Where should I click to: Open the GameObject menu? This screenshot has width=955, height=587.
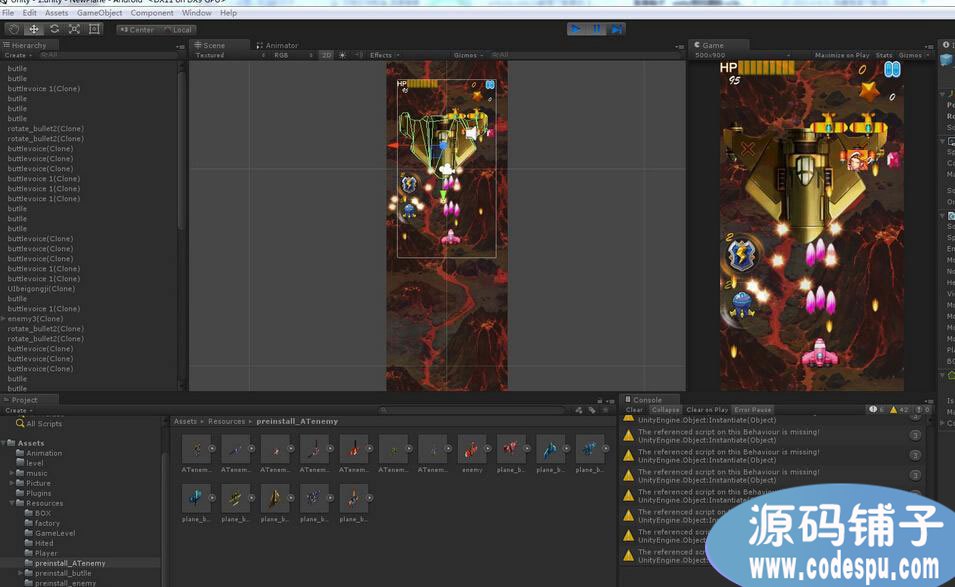(99, 13)
